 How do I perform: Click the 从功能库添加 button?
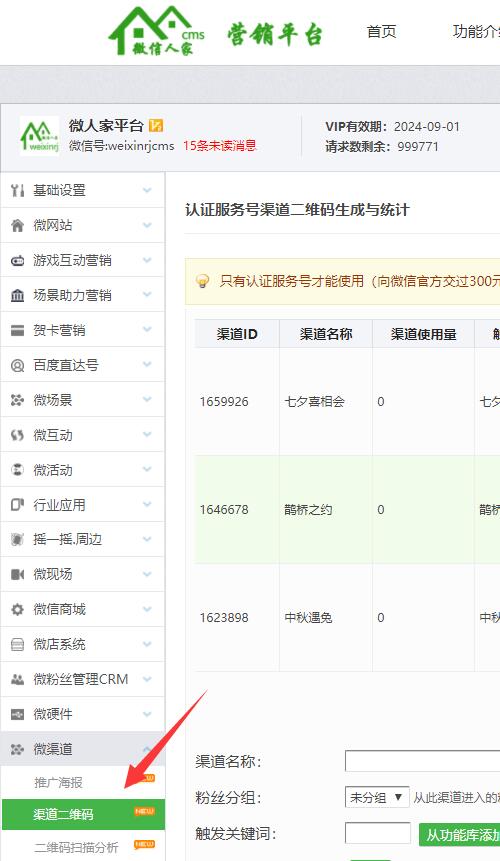(459, 835)
